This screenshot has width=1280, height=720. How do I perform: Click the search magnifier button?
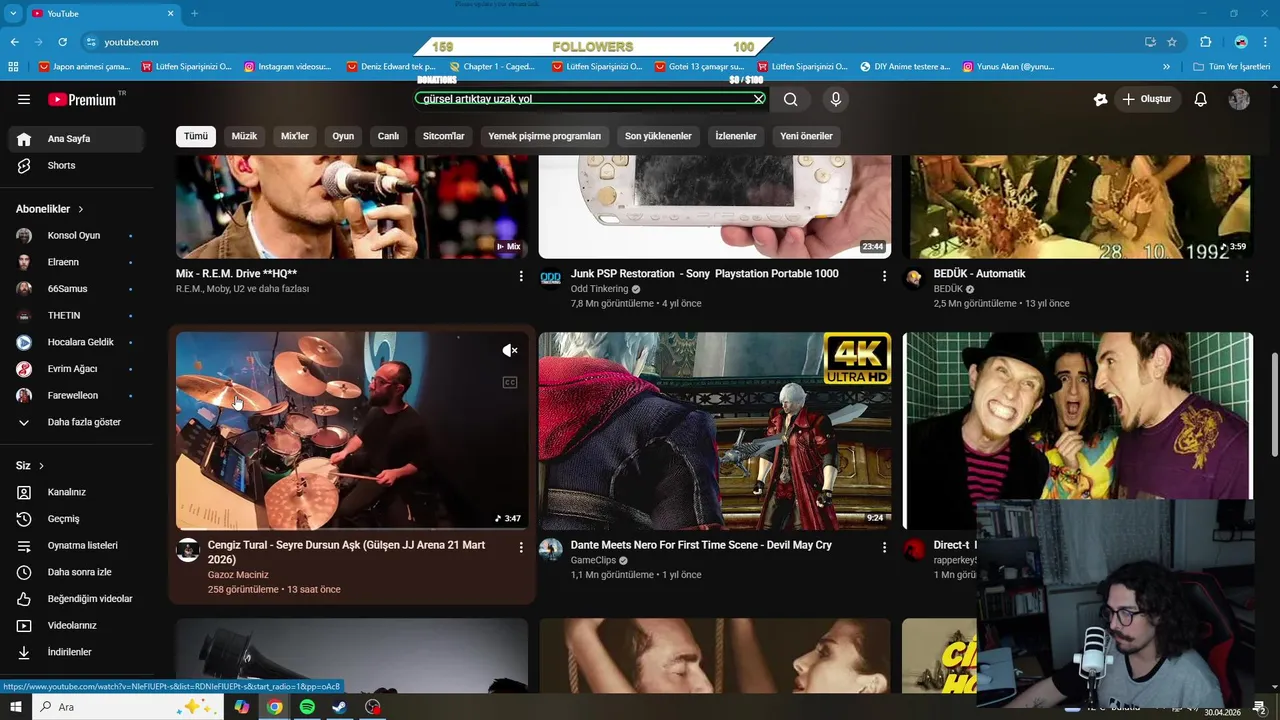pos(791,99)
